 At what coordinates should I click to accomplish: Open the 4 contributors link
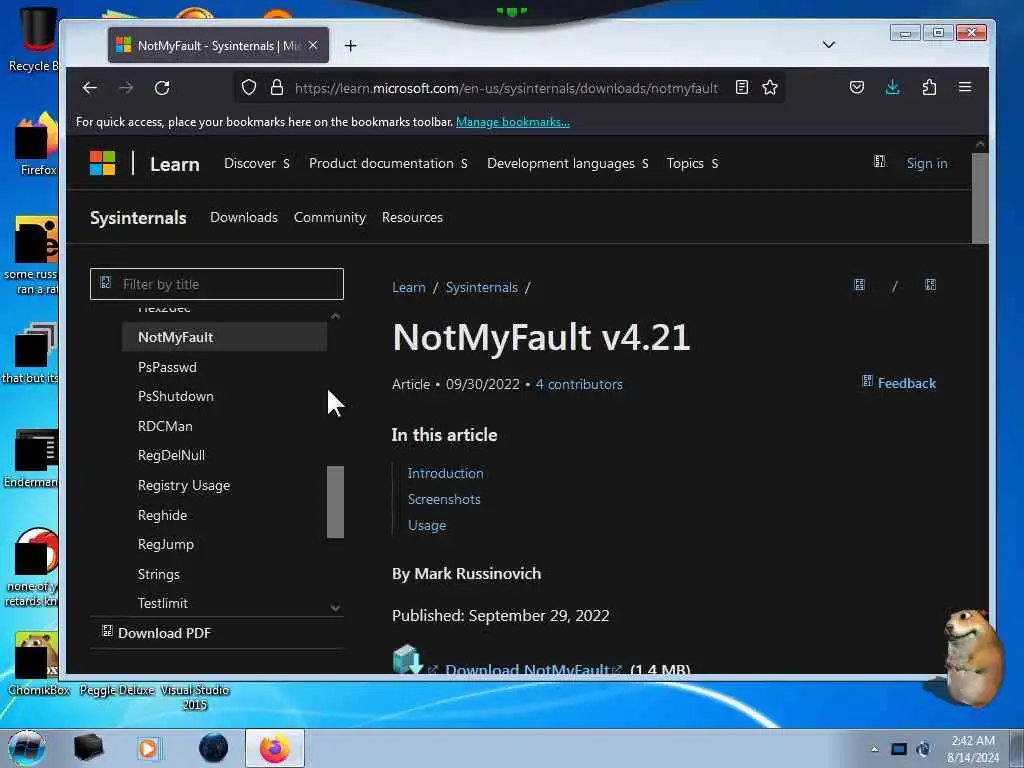579,384
